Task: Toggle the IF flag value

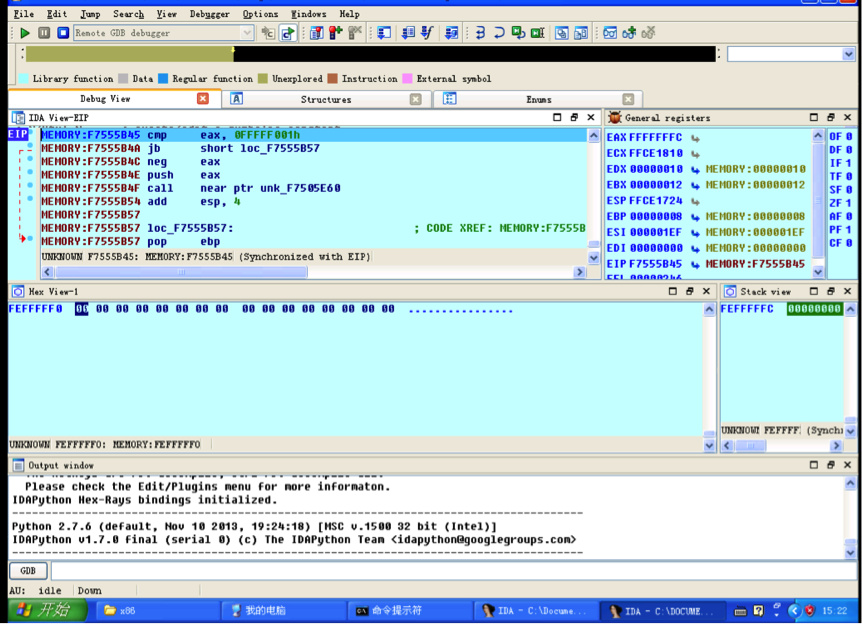Action: point(848,163)
